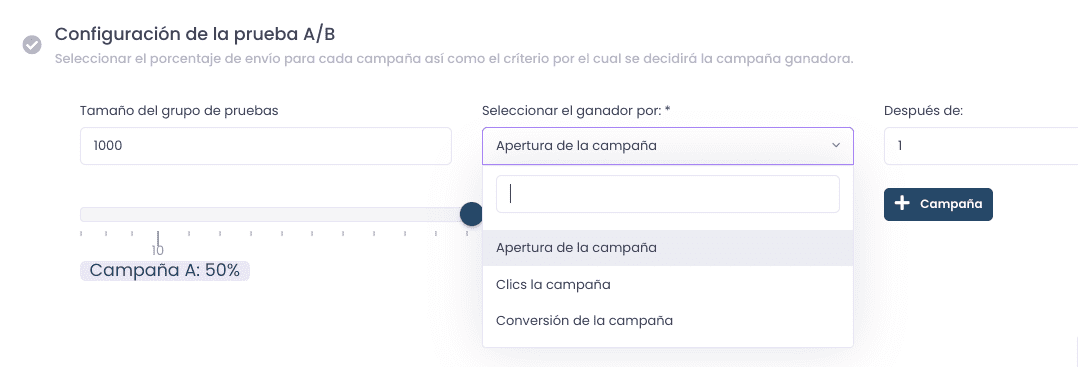Screen dimensions: 1078x367
Task: Click the 'Después de' input showing 1
Action: pyautogui.click(x=981, y=146)
